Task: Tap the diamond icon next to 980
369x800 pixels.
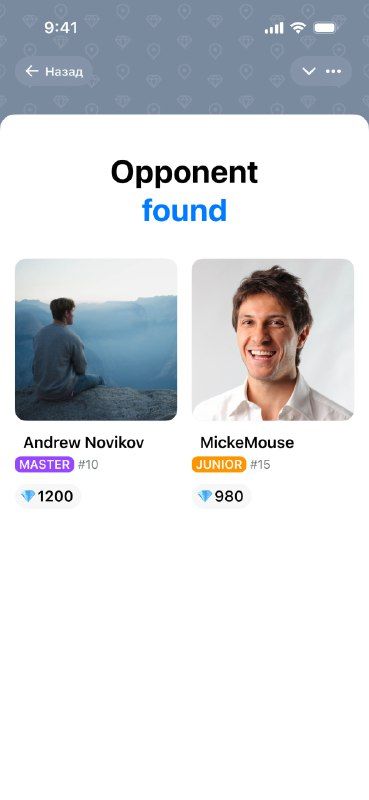Action: 205,496
